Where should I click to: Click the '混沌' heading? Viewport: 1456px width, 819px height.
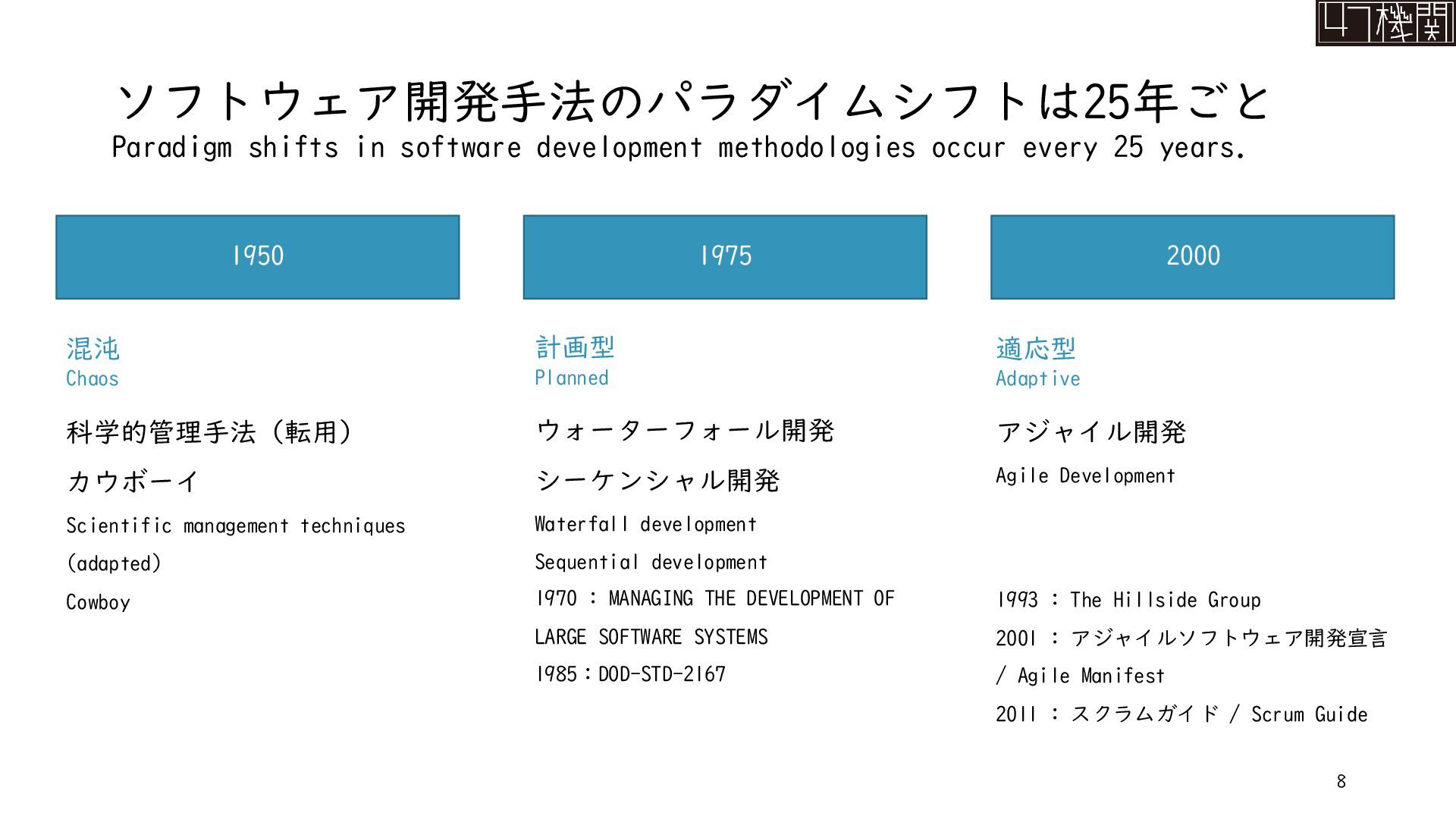(93, 349)
